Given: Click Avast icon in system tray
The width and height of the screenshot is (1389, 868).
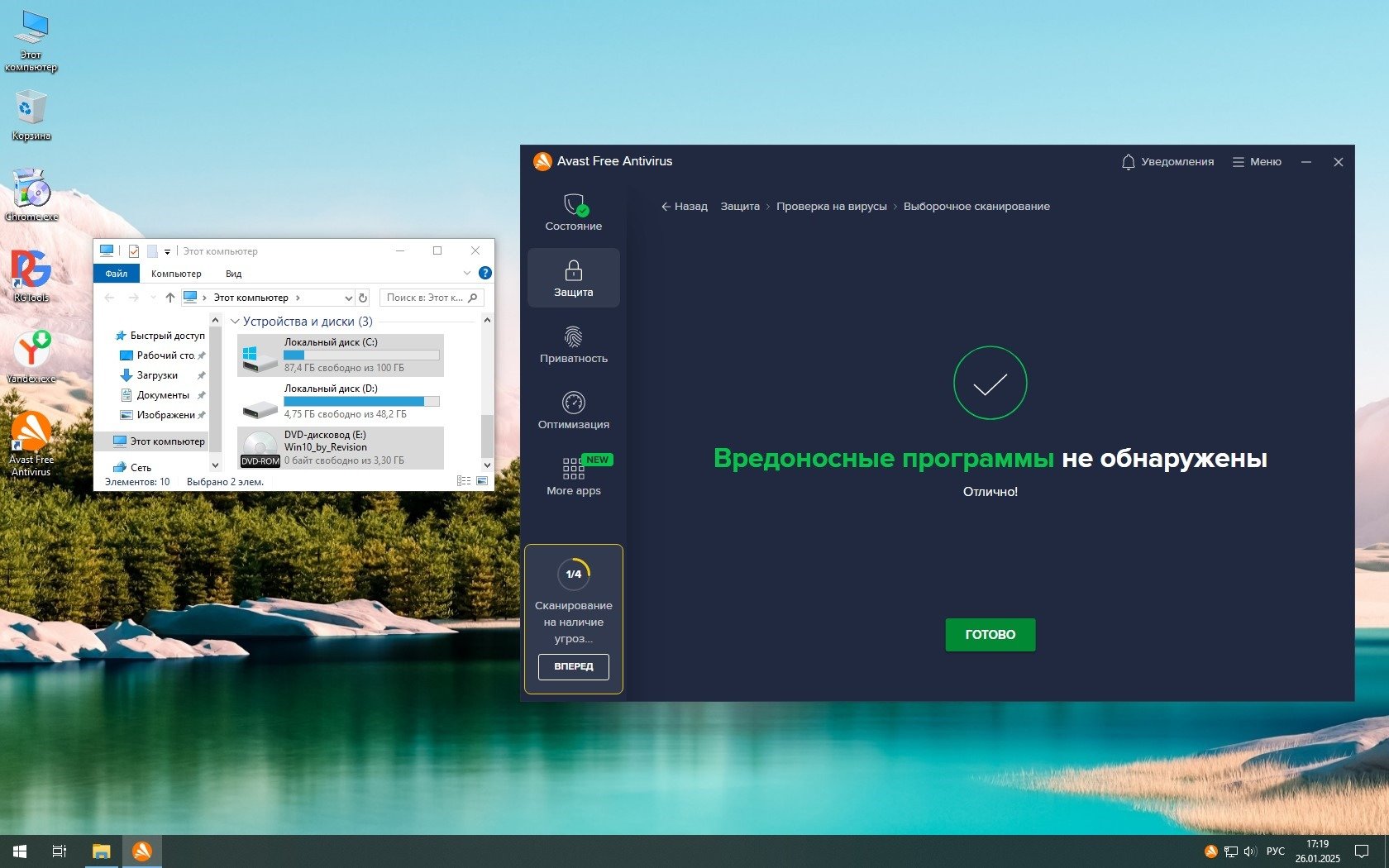Looking at the screenshot, I should 1210,851.
